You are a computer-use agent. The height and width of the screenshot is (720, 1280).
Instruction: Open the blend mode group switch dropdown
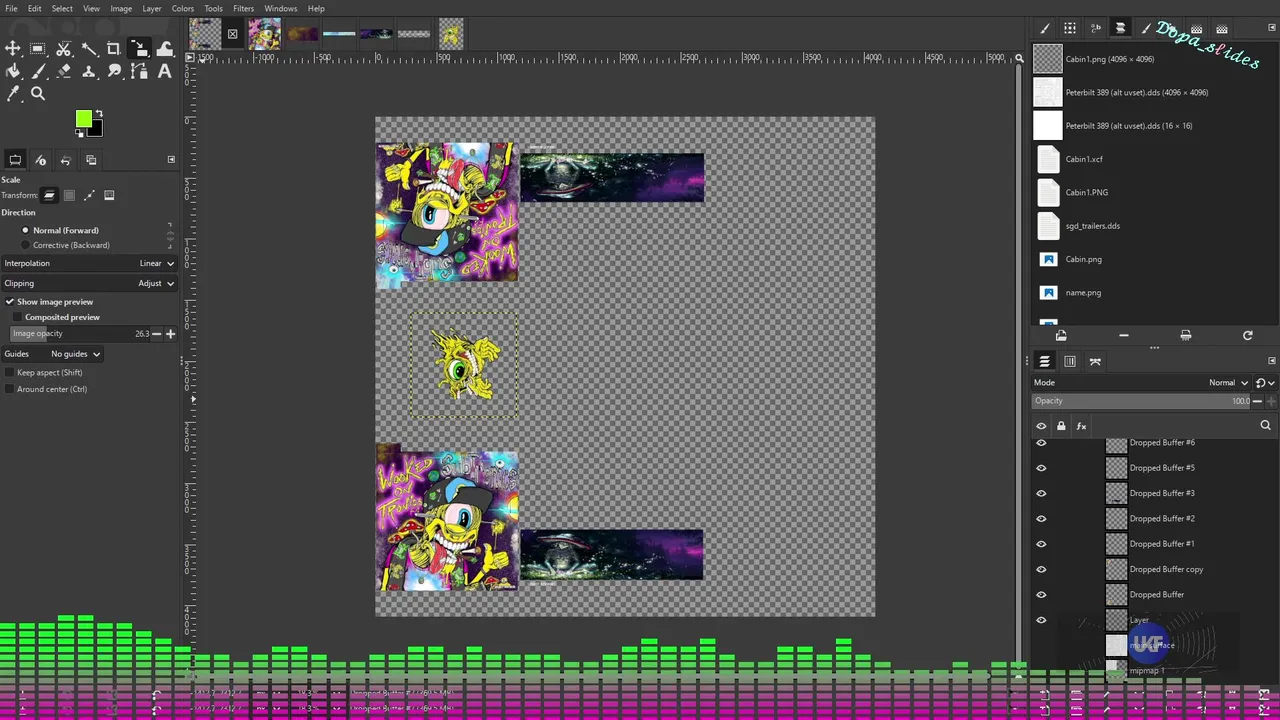coord(1264,382)
